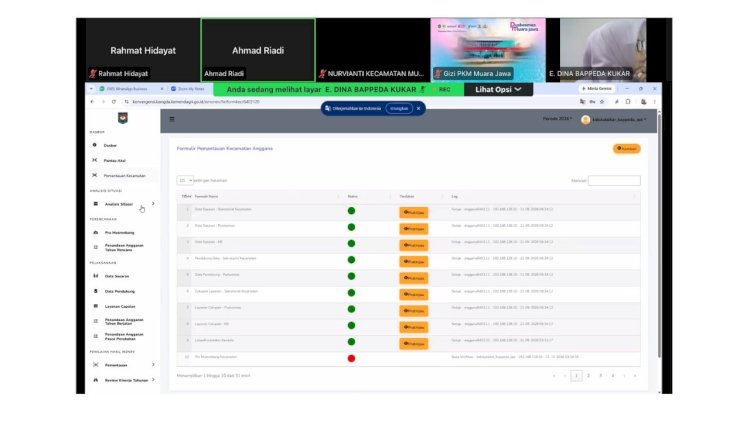
Task: Click the Pantau Aksi sidebar icon
Action: 95,160
